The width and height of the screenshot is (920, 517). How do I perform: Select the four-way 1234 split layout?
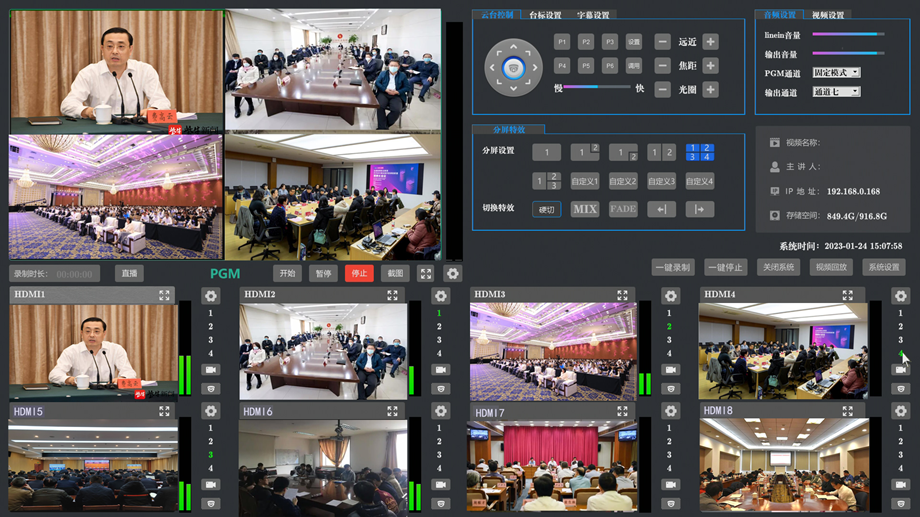point(699,152)
